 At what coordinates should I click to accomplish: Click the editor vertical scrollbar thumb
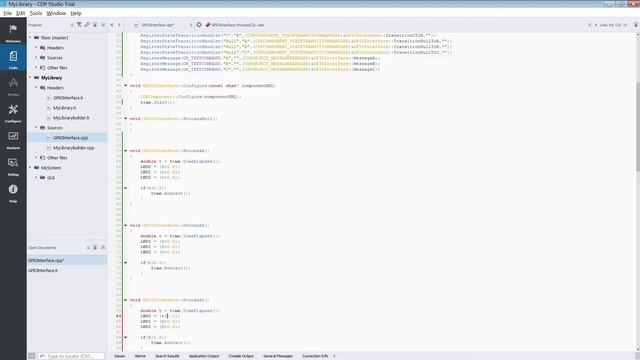click(x=638, y=127)
